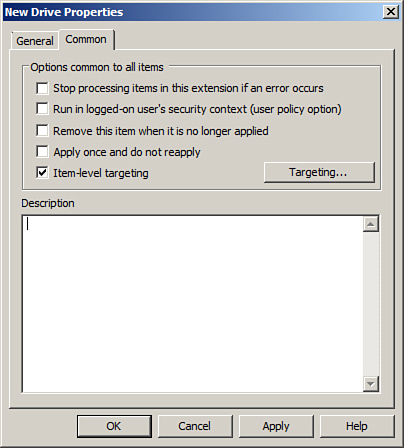
Task: Open the Targeting... editor button
Action: tap(319, 172)
